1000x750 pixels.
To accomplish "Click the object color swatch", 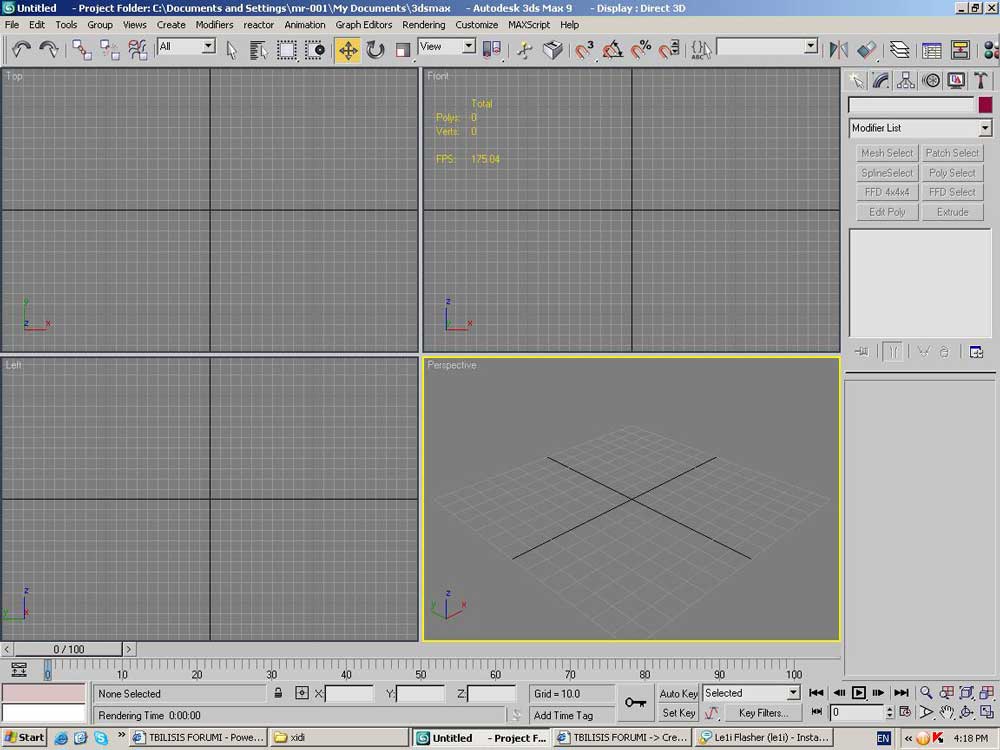I will [x=985, y=105].
